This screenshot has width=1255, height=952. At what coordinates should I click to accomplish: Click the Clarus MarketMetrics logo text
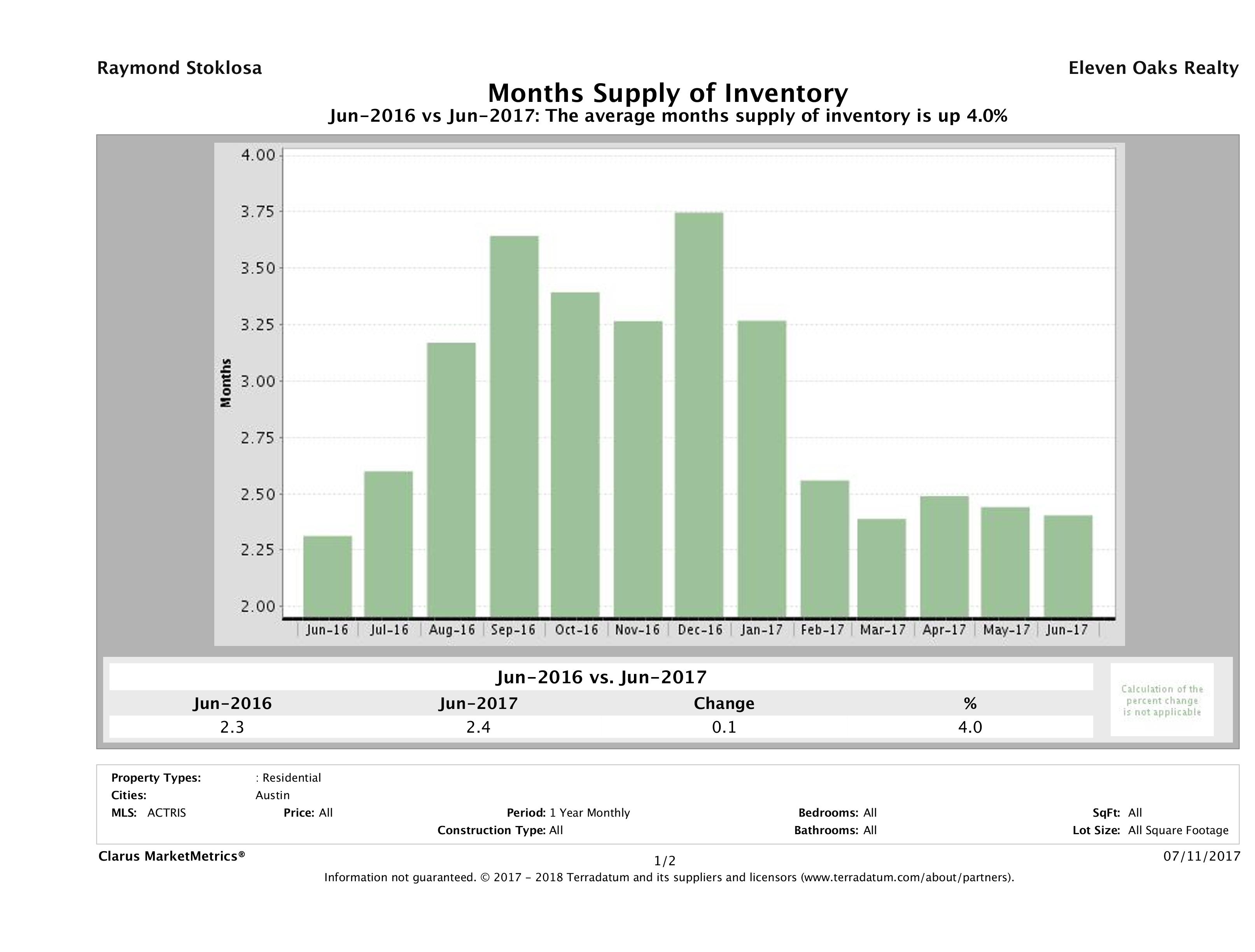pos(172,856)
